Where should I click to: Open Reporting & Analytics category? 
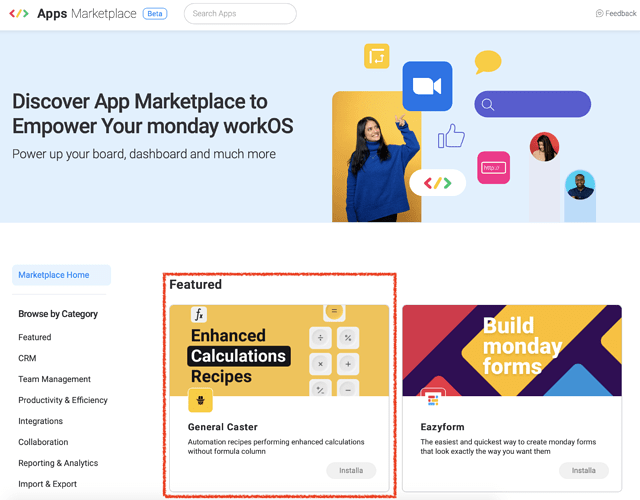tap(58, 463)
